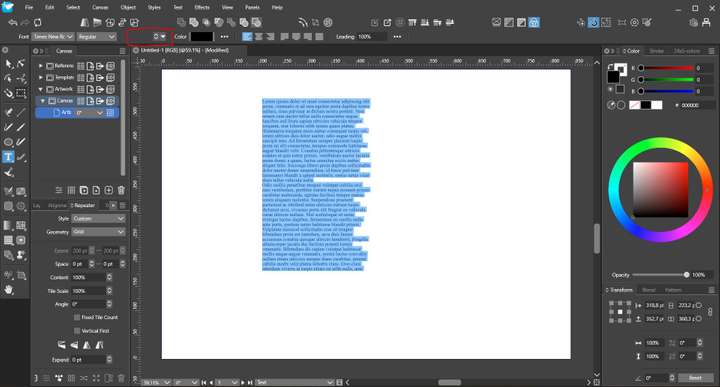Align text right in the context bar
720x387 pixels.
270,37
